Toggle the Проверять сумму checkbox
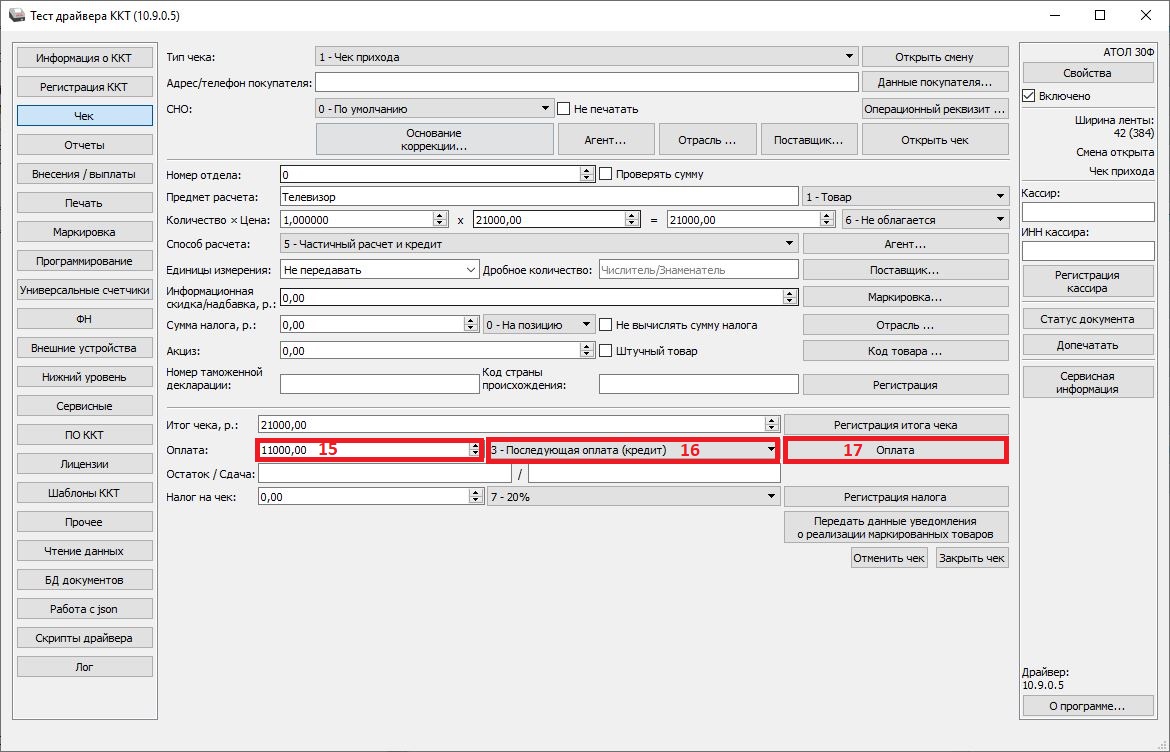The image size is (1170, 752). point(605,174)
